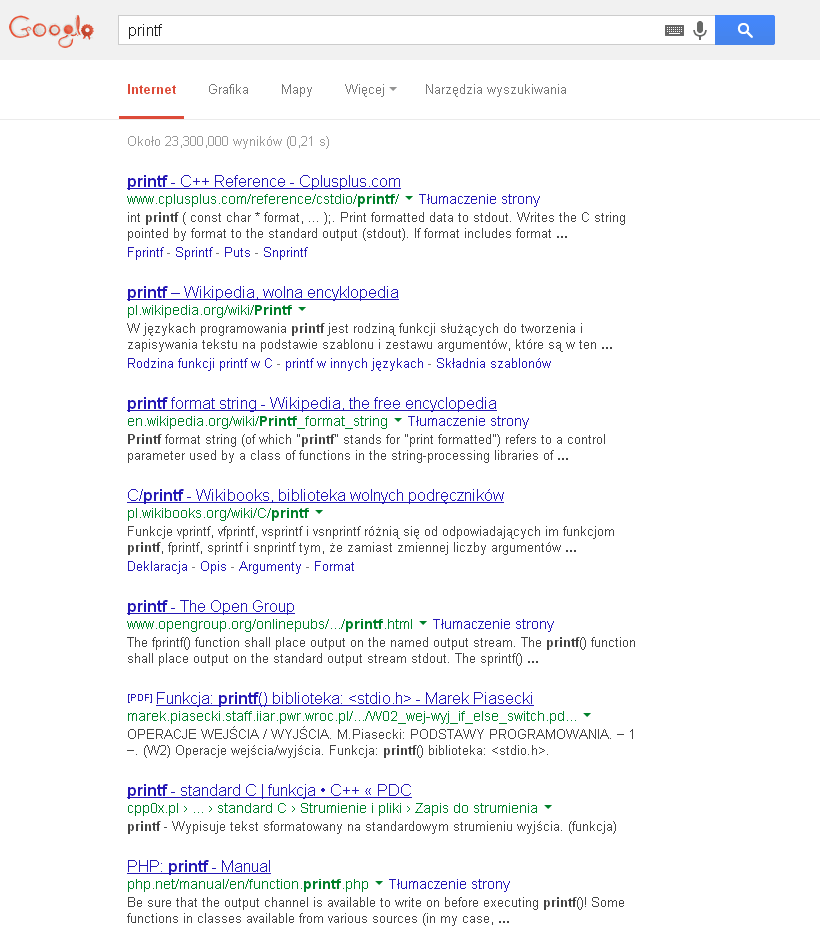Select the Internet tab

(x=151, y=90)
